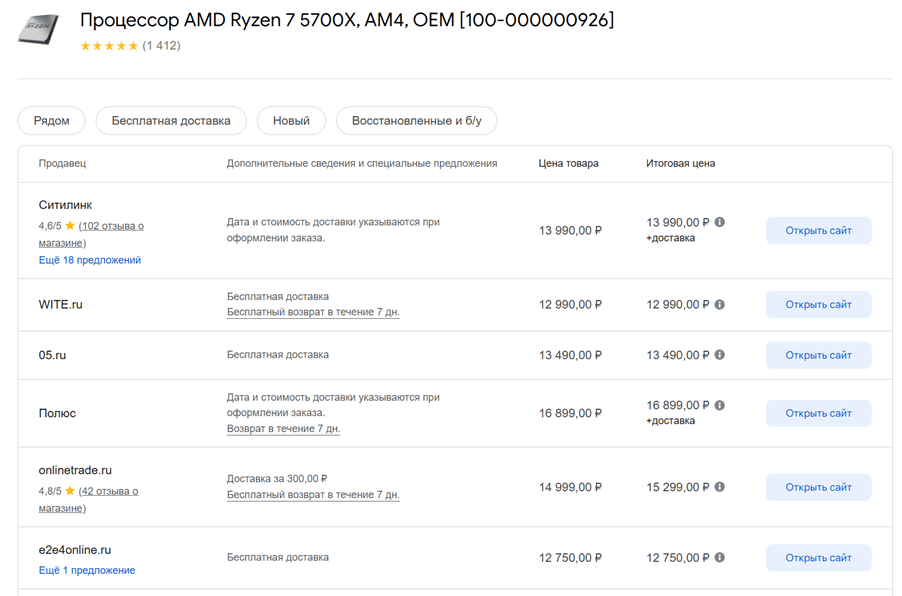Open WITE.ru free 7-day return policy link
The width and height of the screenshot is (902, 596).
click(313, 312)
